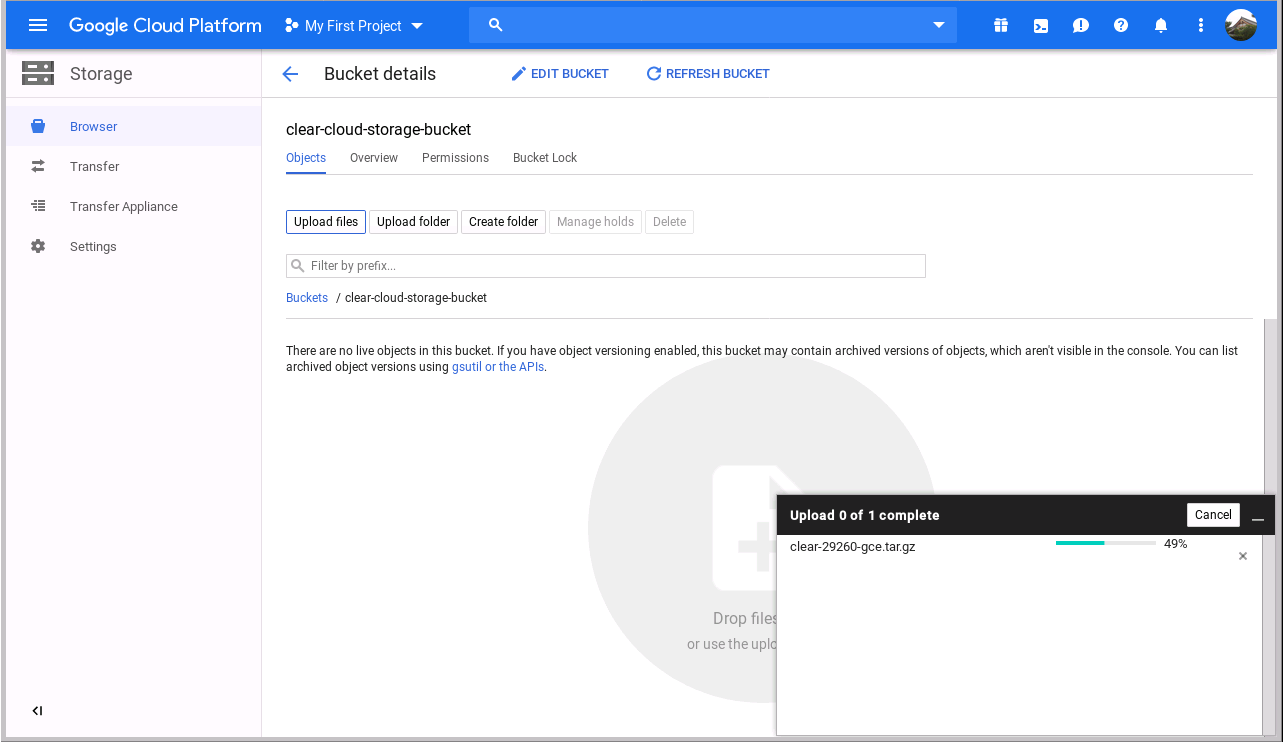The height and width of the screenshot is (742, 1283).
Task: Switch to the Overview tab
Action: pyautogui.click(x=374, y=158)
